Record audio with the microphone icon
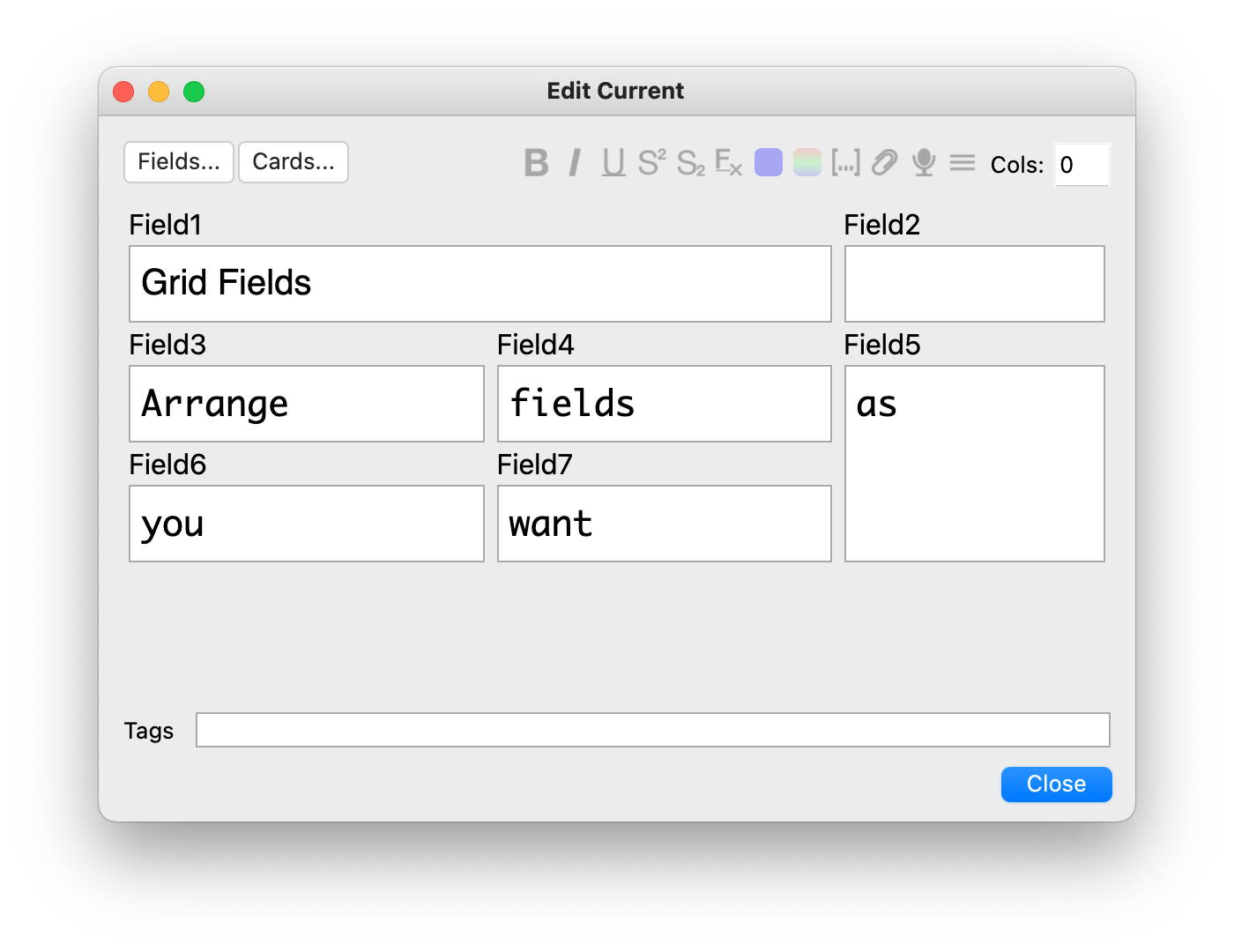 pos(924,163)
